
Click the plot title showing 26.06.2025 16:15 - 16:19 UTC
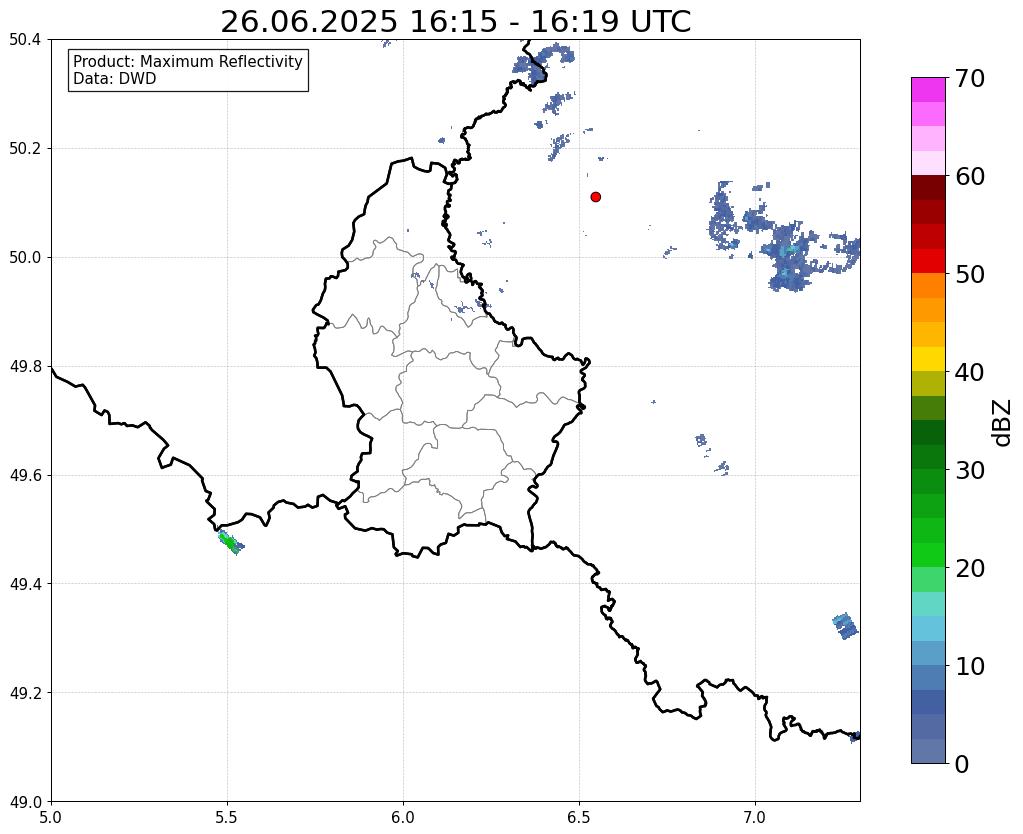click(455, 22)
